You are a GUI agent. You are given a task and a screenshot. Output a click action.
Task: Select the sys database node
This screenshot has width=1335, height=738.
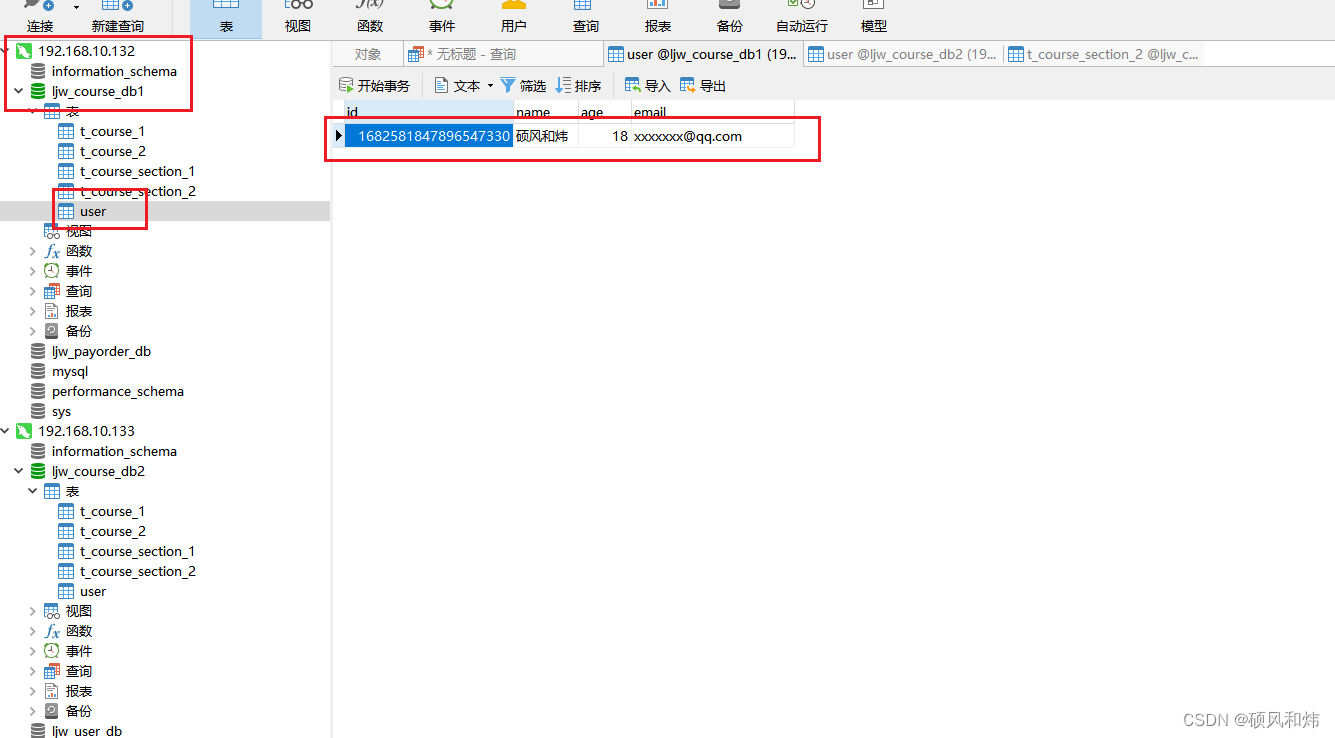pyautogui.click(x=61, y=411)
